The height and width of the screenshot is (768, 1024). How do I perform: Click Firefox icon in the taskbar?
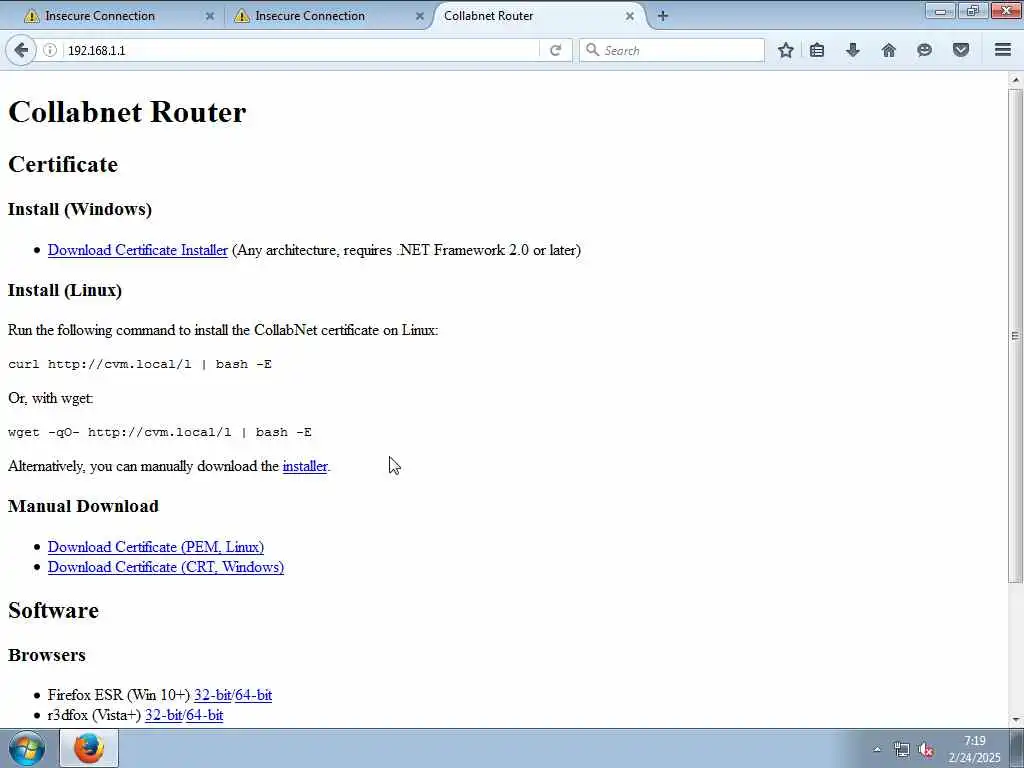[x=89, y=748]
